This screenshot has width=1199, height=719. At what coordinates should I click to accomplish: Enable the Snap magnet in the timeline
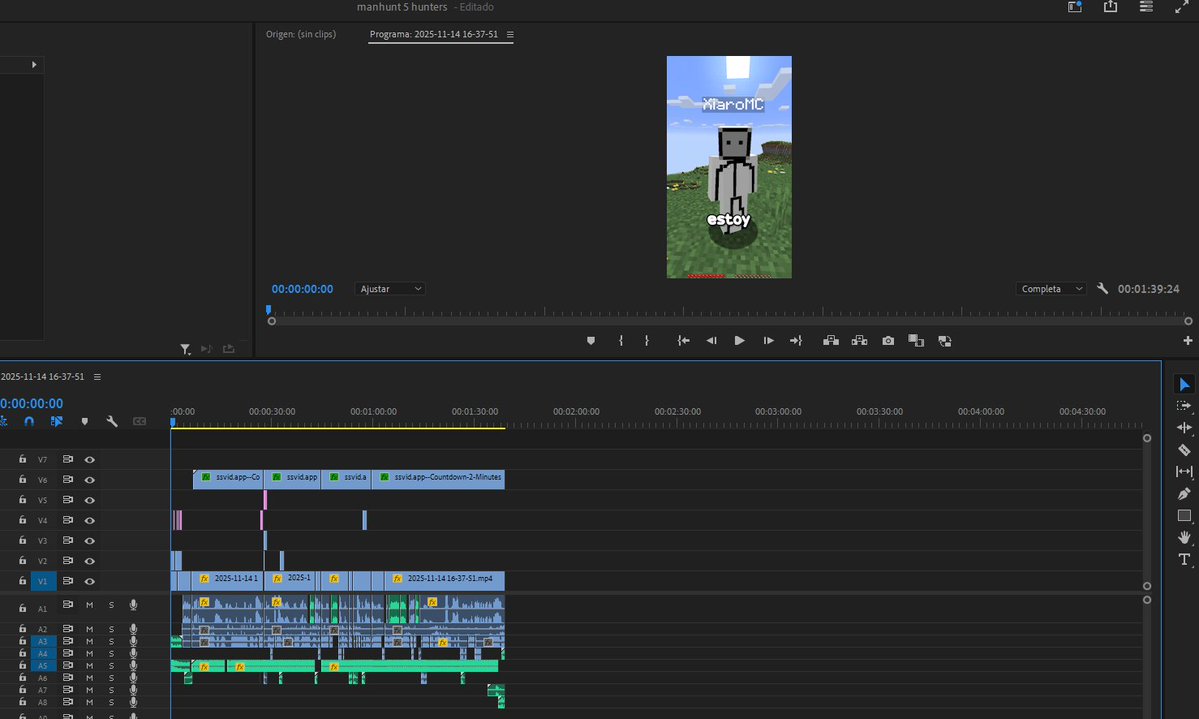29,422
